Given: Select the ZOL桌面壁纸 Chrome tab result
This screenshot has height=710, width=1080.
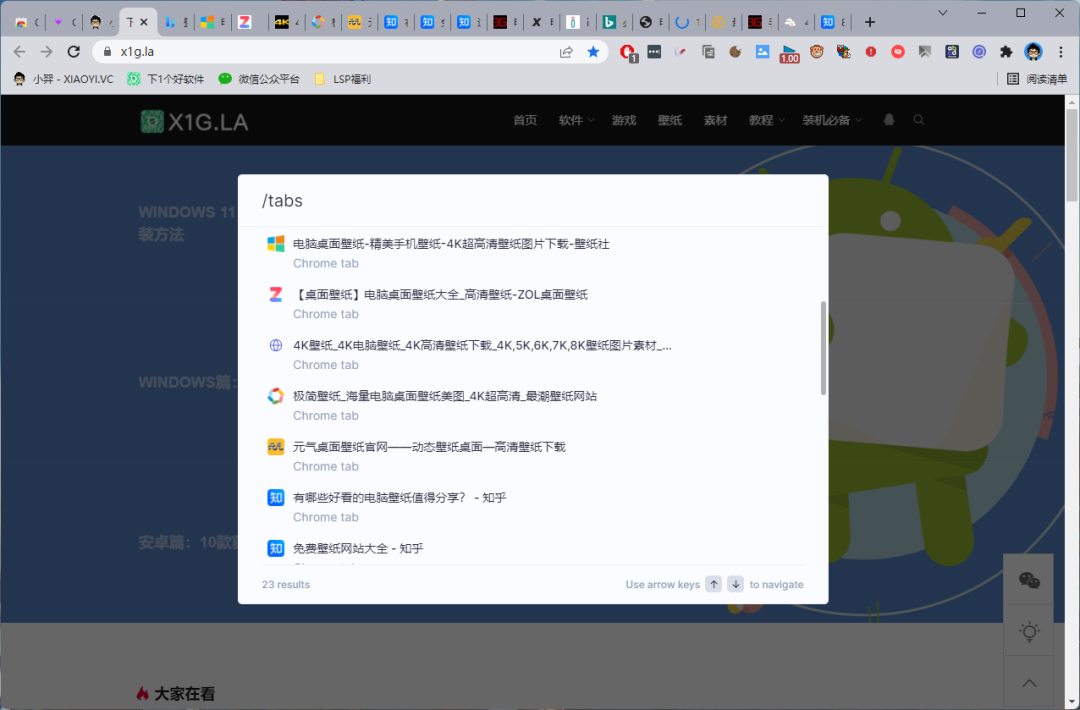Looking at the screenshot, I should [x=440, y=295].
